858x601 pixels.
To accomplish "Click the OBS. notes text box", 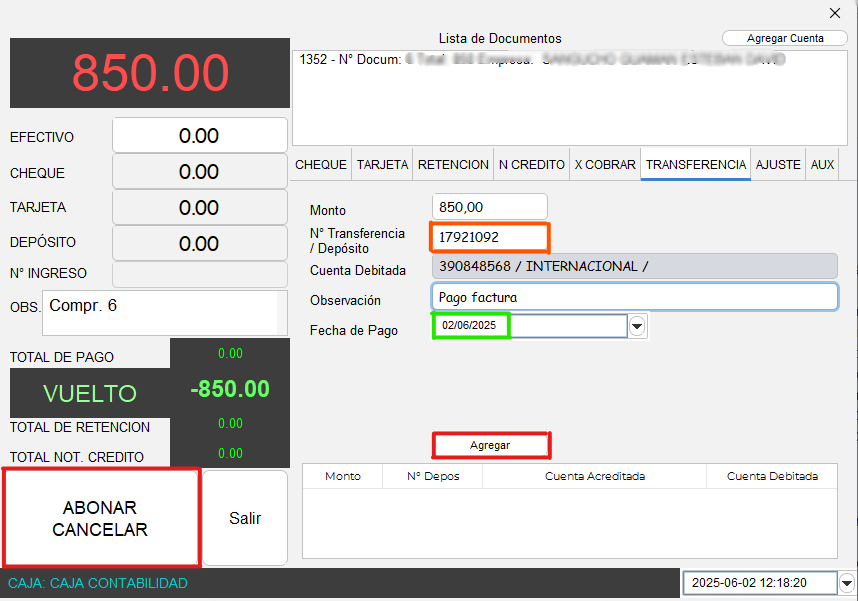I will coord(160,312).
